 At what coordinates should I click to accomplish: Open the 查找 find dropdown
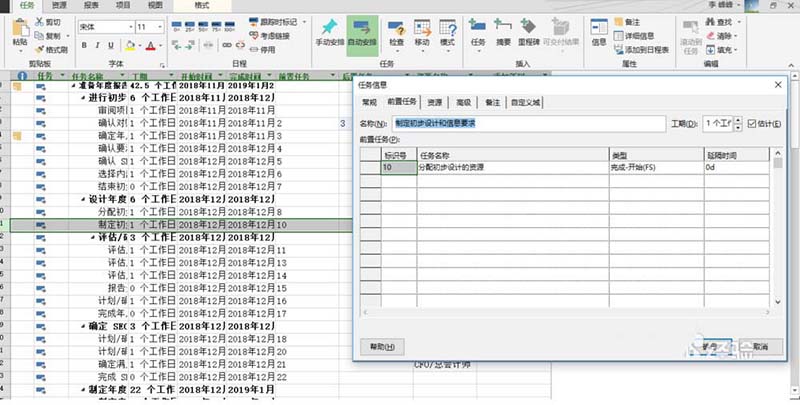pyautogui.click(x=739, y=22)
